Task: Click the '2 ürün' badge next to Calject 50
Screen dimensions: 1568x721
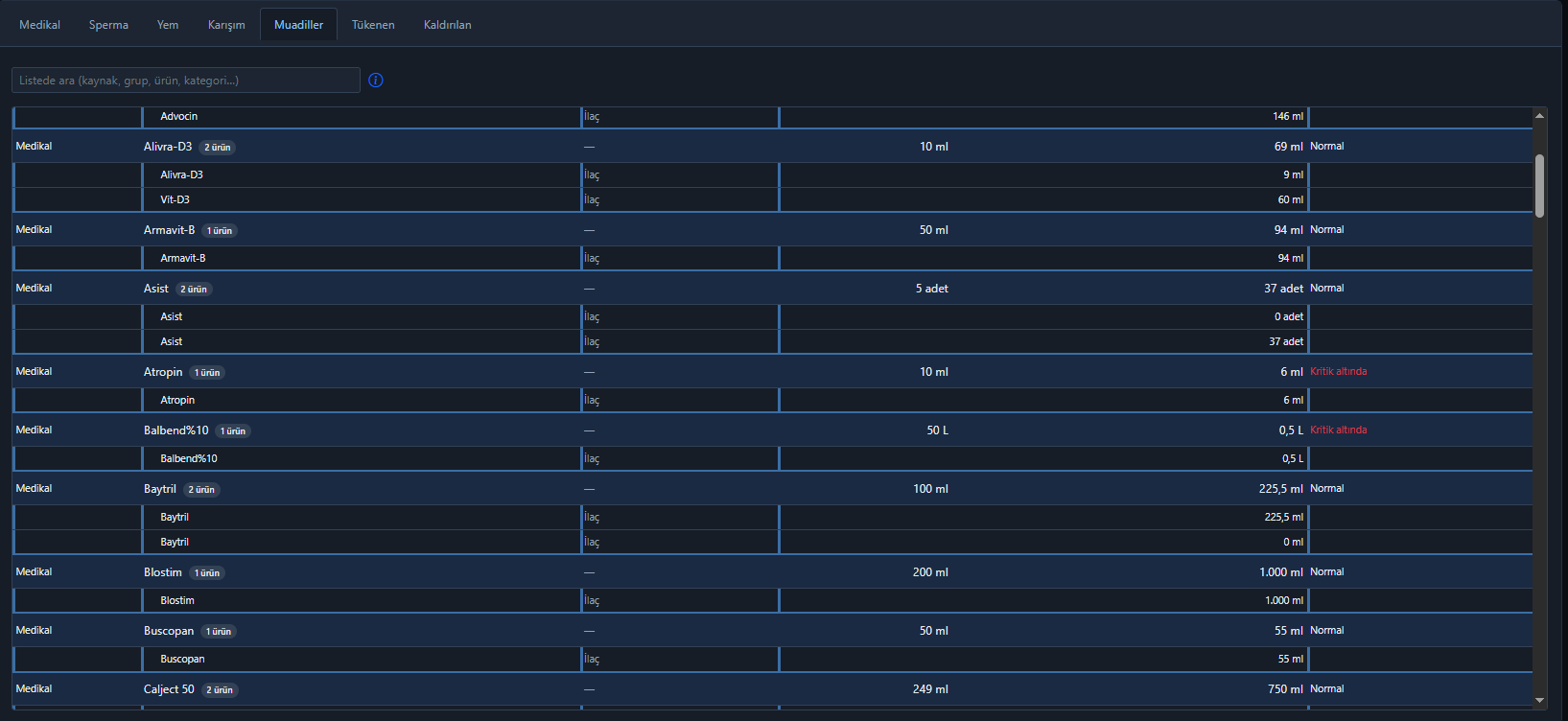Action: tap(220, 690)
